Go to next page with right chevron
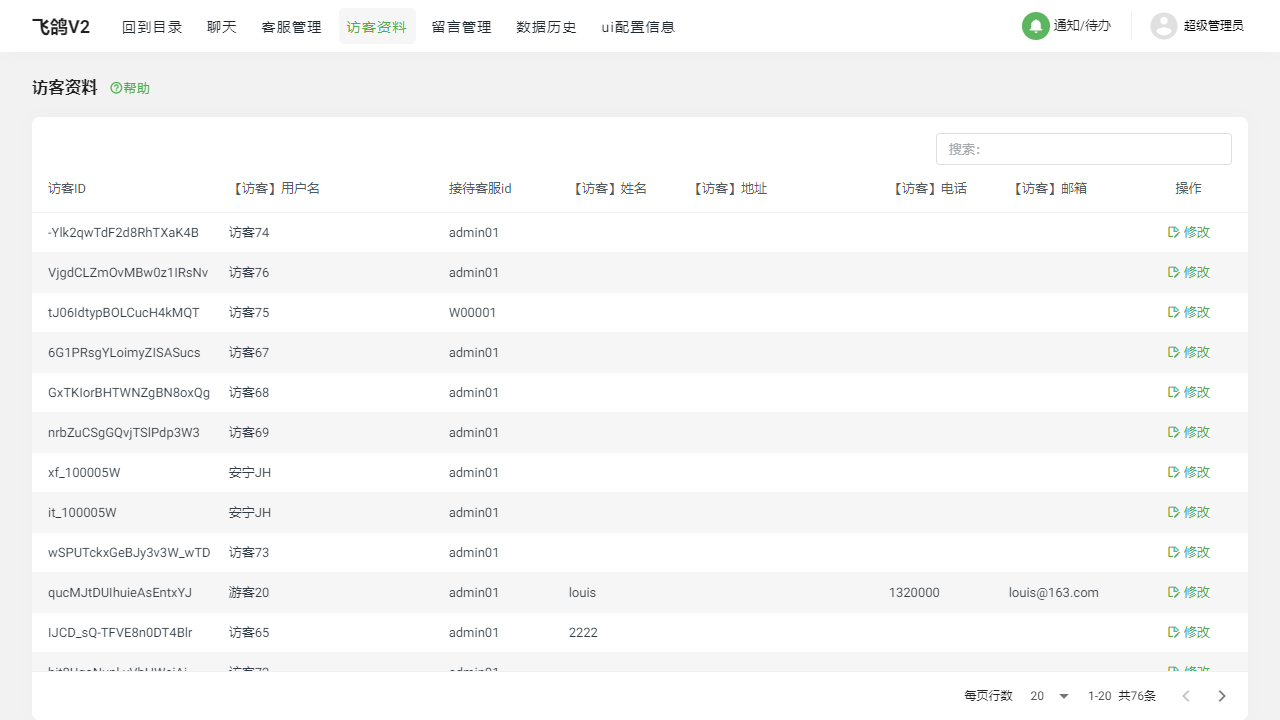The width and height of the screenshot is (1280, 720). pos(1221,696)
